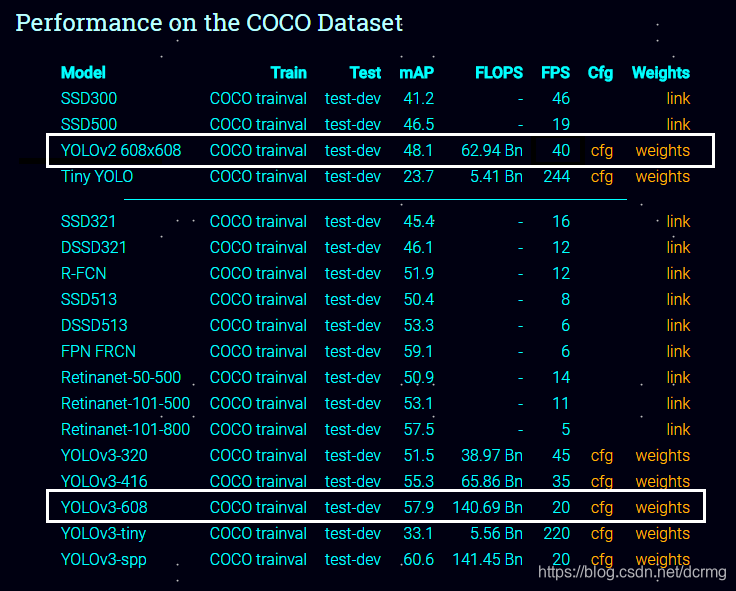Select the DSSD321 model name
This screenshot has height=591, width=736.
(x=94, y=247)
